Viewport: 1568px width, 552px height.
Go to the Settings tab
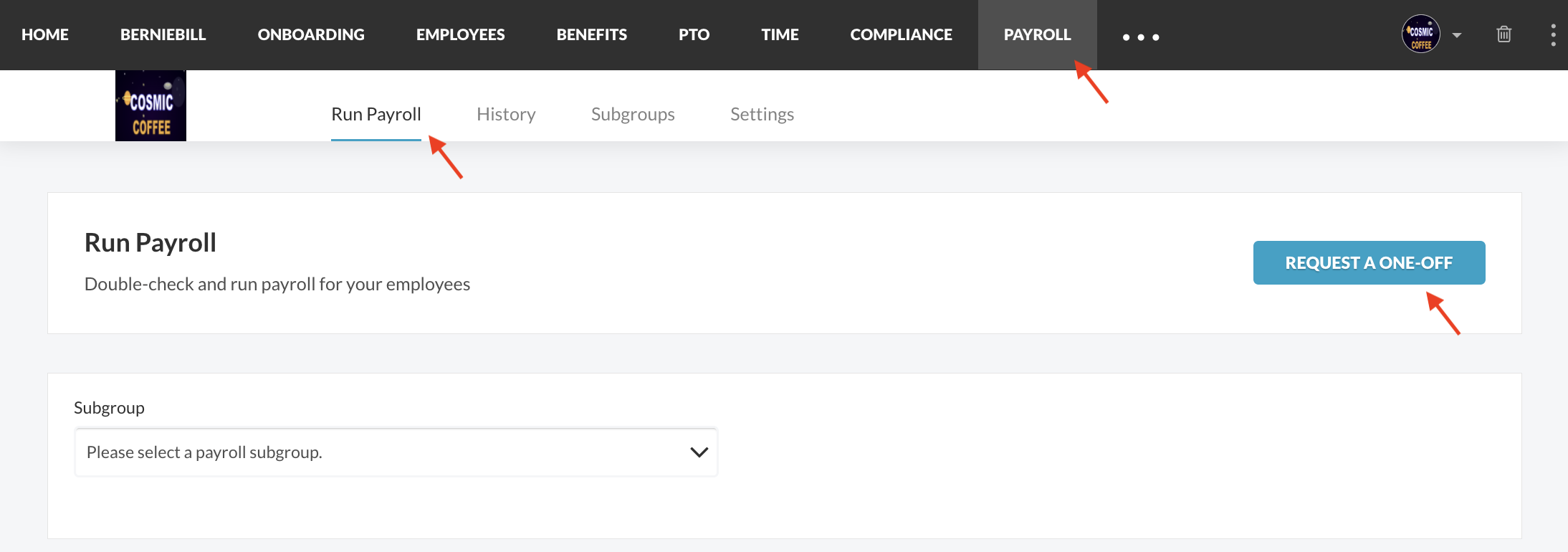pos(762,114)
